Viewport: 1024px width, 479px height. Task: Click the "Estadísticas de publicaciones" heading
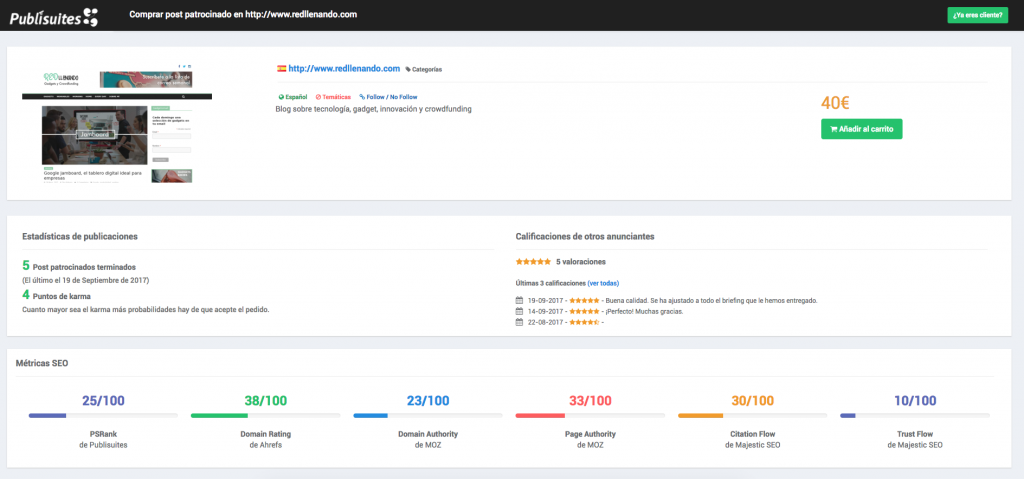[80, 236]
